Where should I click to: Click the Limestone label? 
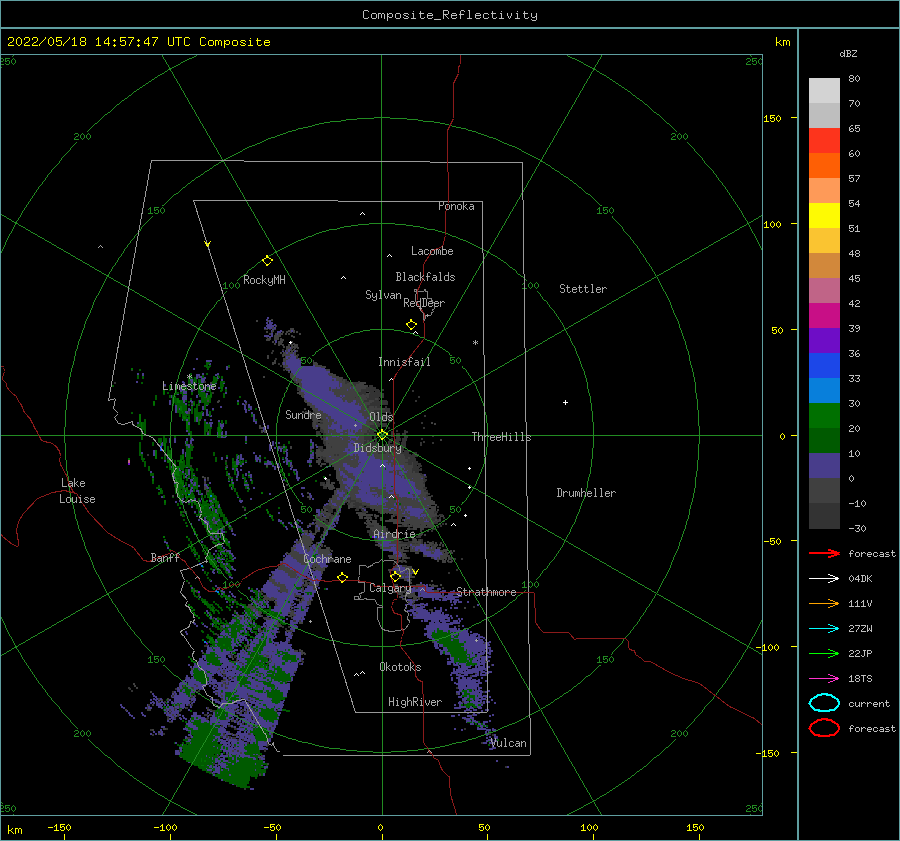tap(189, 386)
